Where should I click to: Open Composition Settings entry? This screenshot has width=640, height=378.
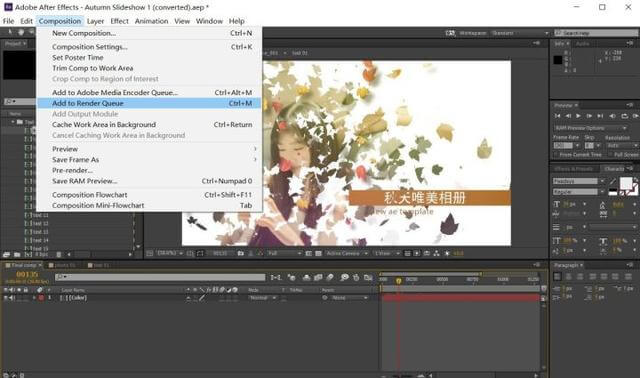pyautogui.click(x=149, y=47)
